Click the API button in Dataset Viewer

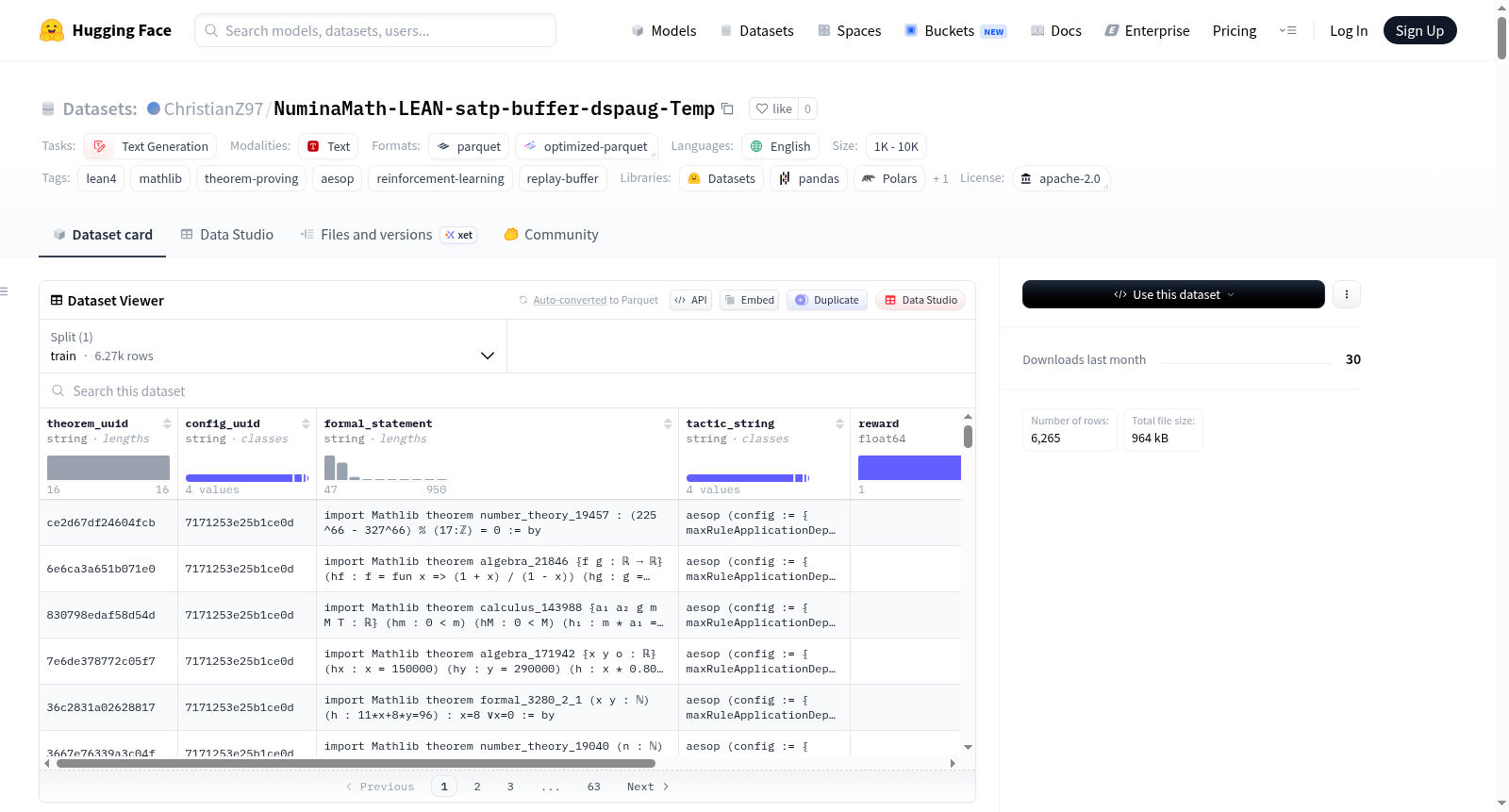[x=690, y=300]
